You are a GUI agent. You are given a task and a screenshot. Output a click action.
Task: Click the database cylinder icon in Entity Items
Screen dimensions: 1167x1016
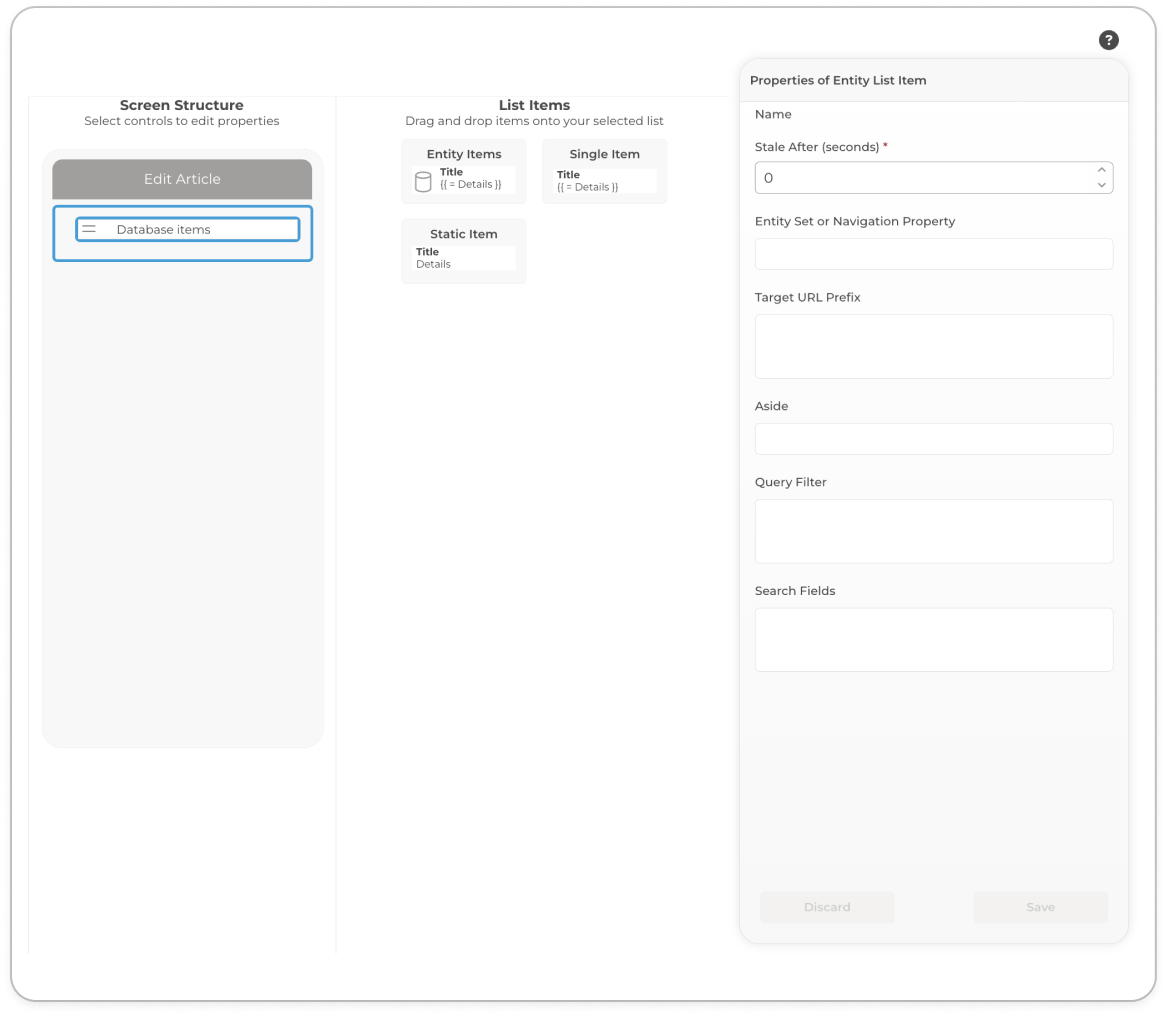(x=423, y=182)
